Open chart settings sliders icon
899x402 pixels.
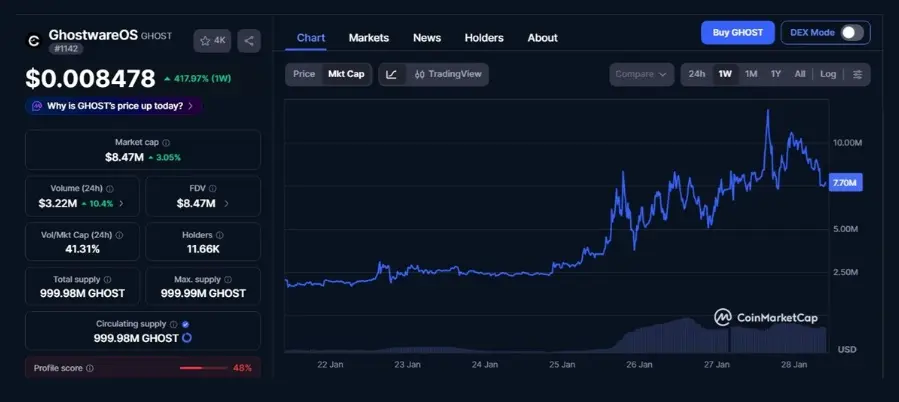pos(858,74)
